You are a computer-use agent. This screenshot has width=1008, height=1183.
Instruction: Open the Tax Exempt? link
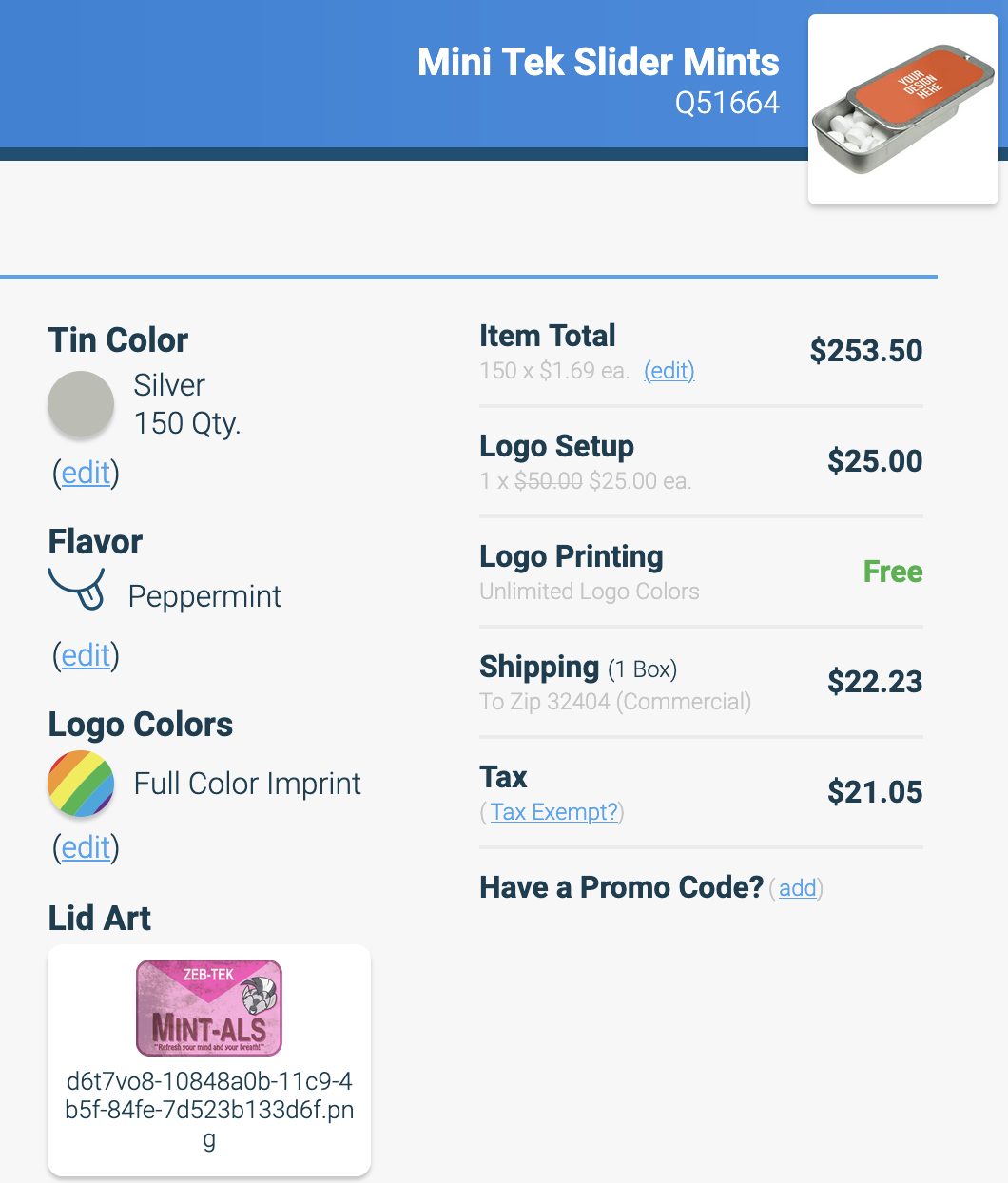pos(554,812)
